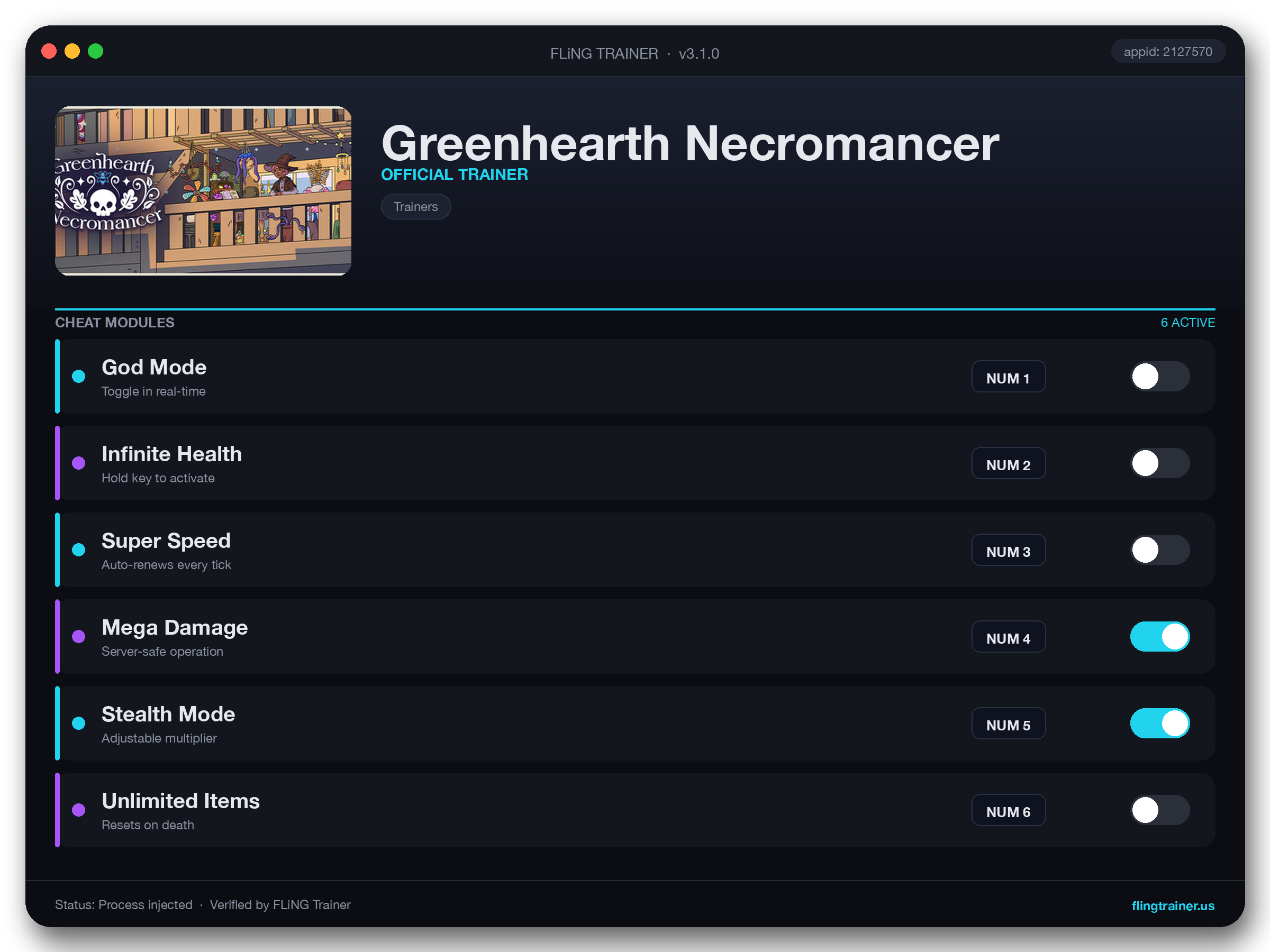Minimize the window with the yellow button
1270x952 pixels.
(72, 52)
